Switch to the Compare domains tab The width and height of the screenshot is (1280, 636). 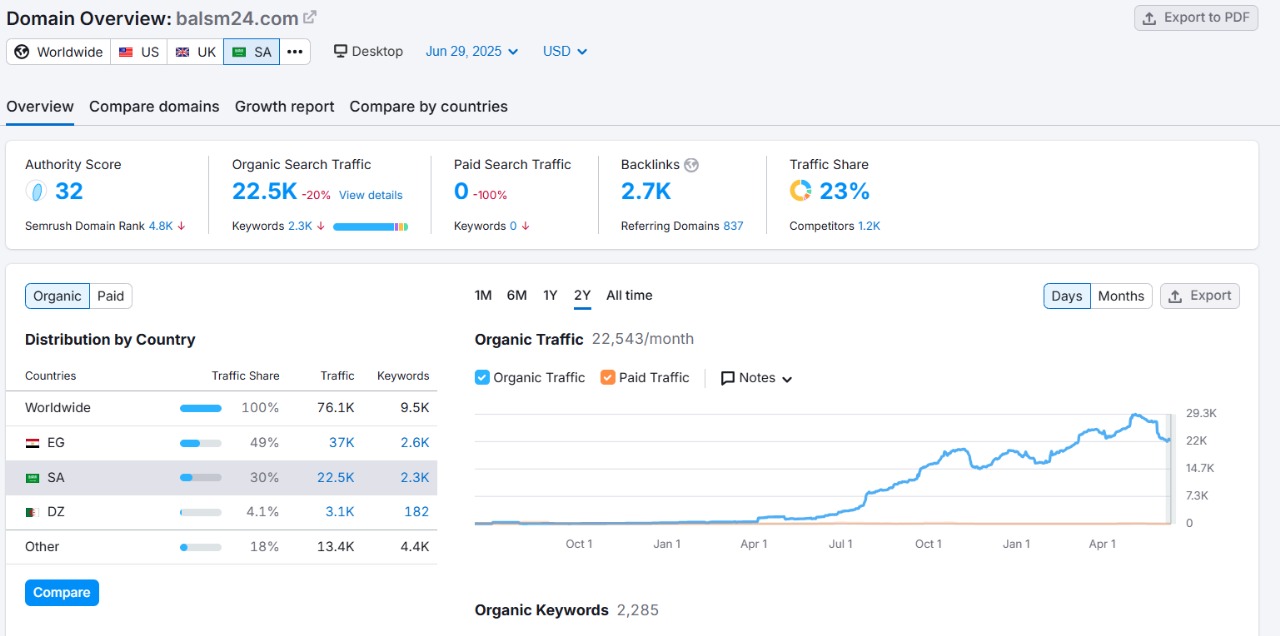click(153, 106)
